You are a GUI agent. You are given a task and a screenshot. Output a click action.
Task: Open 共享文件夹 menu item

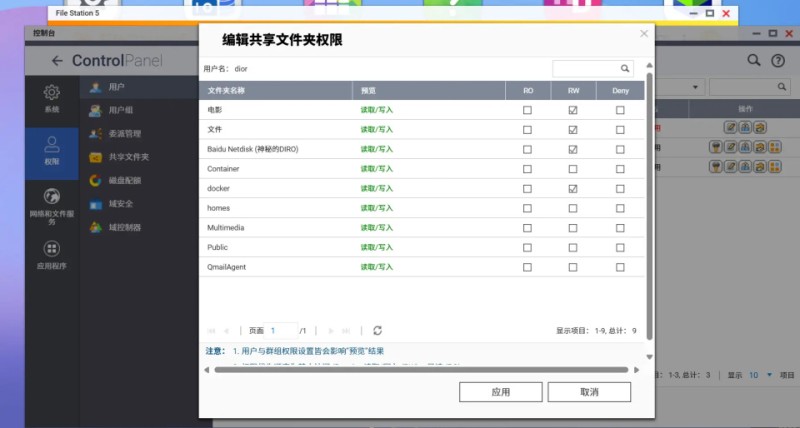pyautogui.click(x=128, y=157)
